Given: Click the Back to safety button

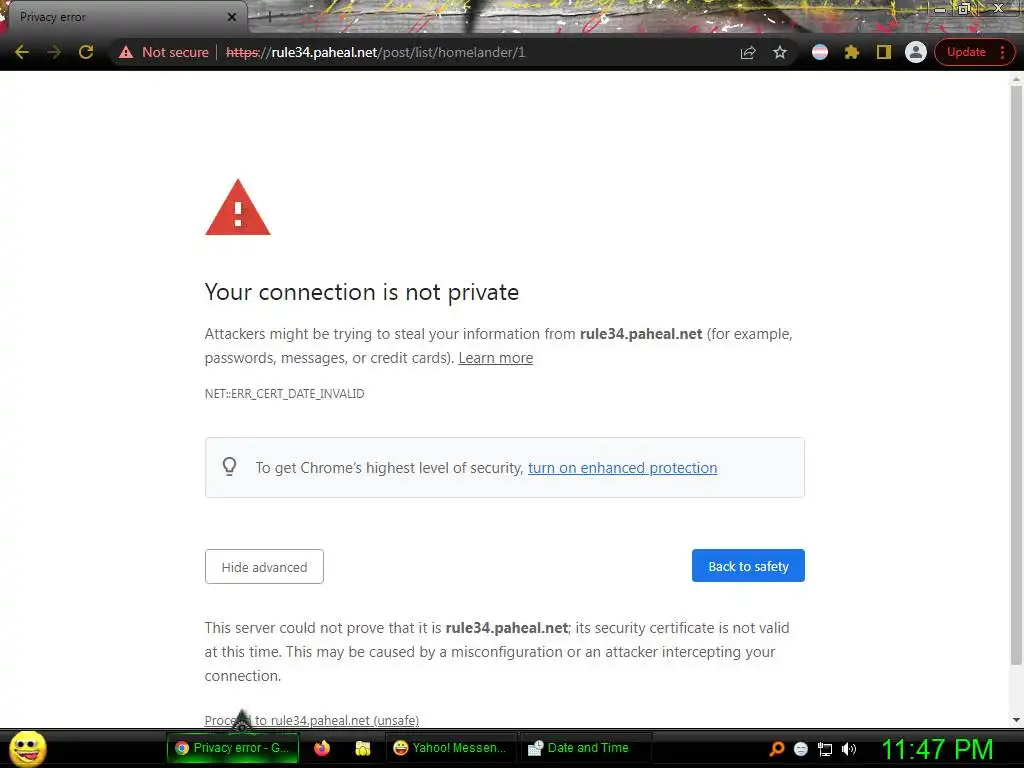Looking at the screenshot, I should 748,566.
